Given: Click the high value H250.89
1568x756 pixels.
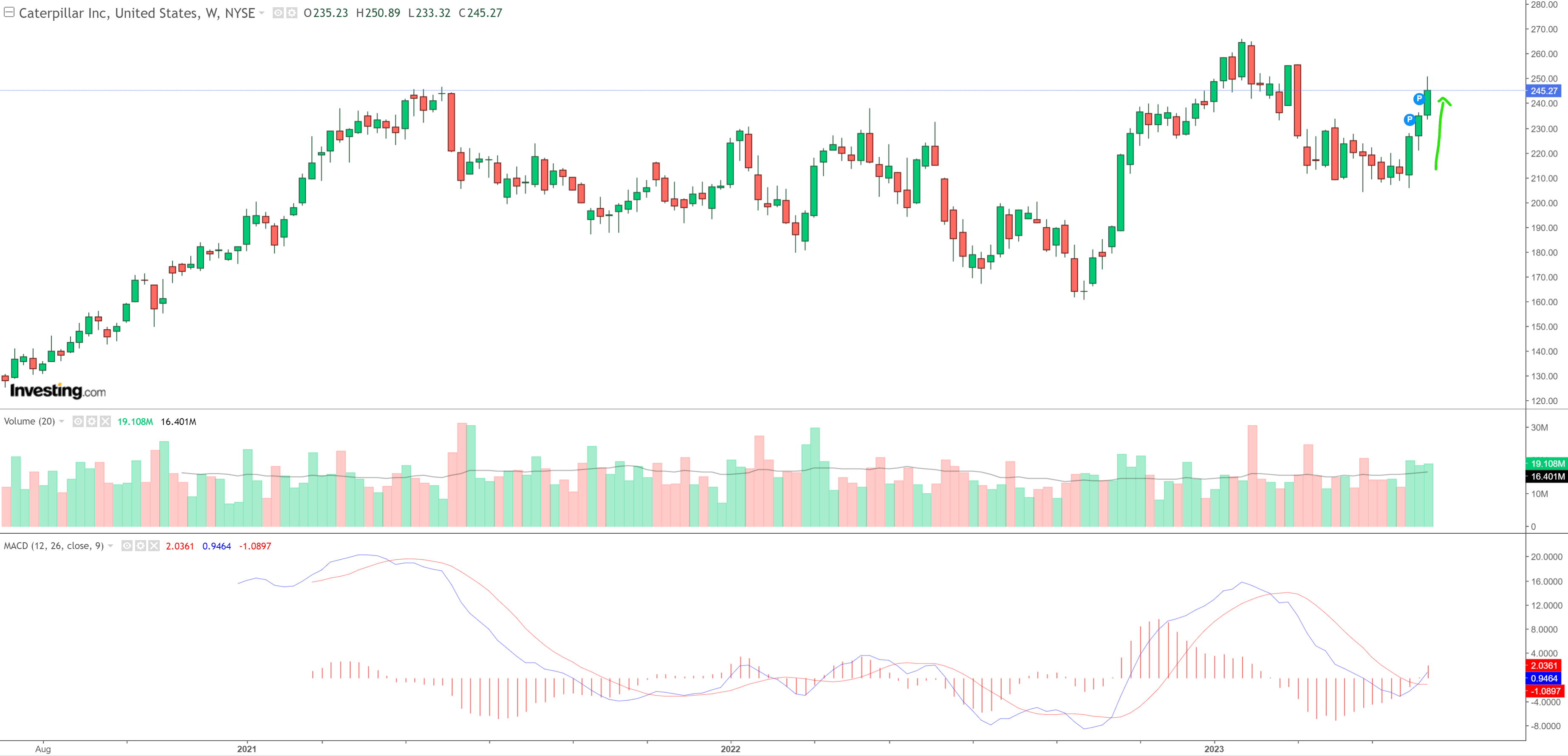Looking at the screenshot, I should tap(378, 13).
